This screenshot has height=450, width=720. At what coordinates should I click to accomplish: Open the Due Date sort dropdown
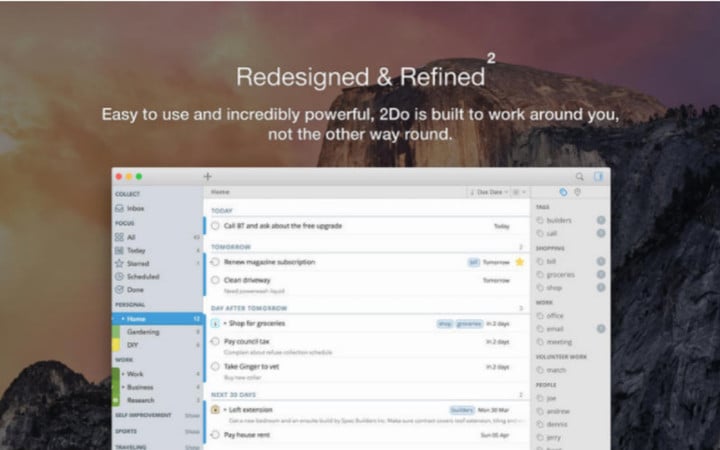click(488, 192)
